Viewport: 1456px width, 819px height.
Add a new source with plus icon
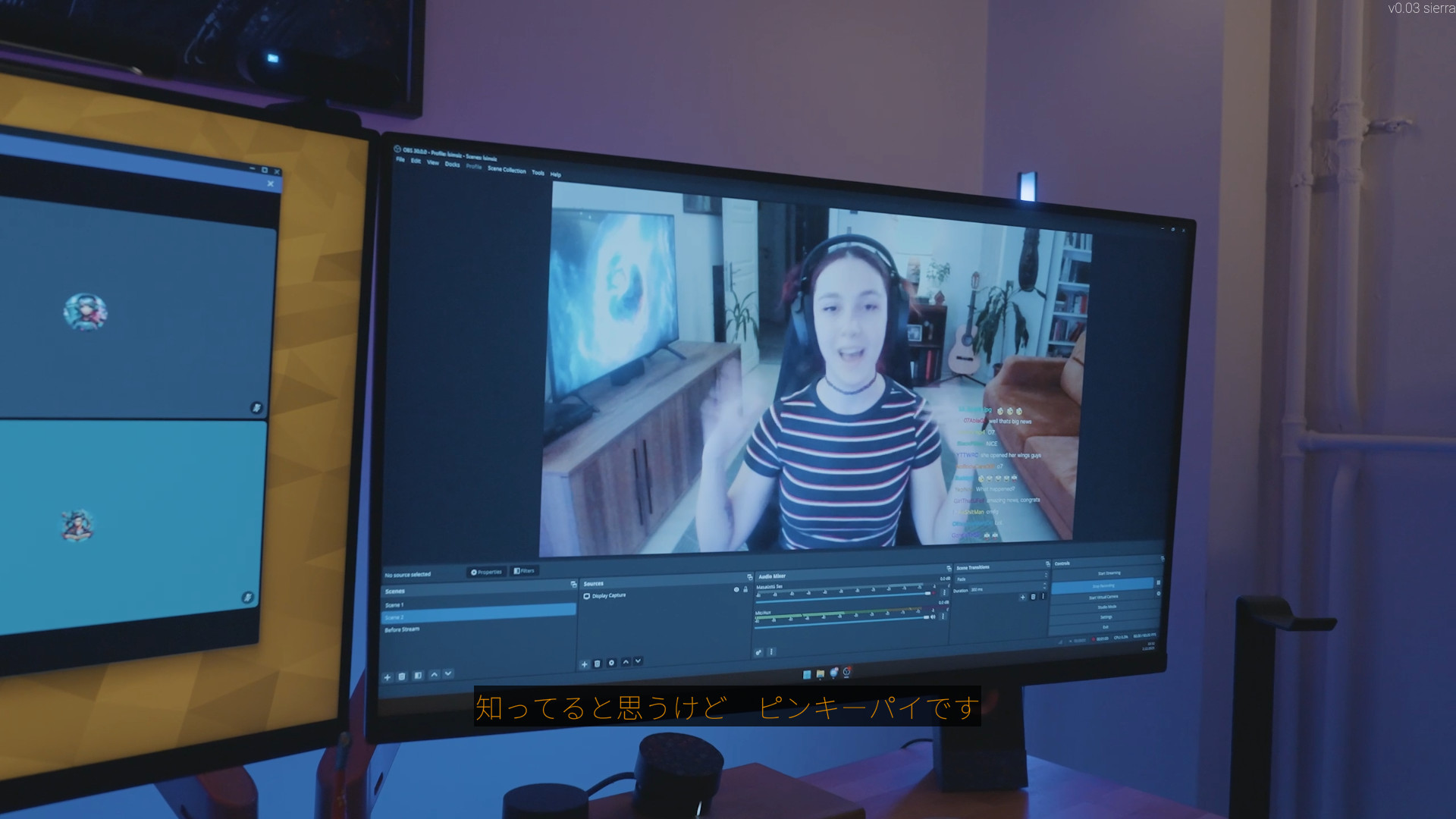[x=584, y=664]
